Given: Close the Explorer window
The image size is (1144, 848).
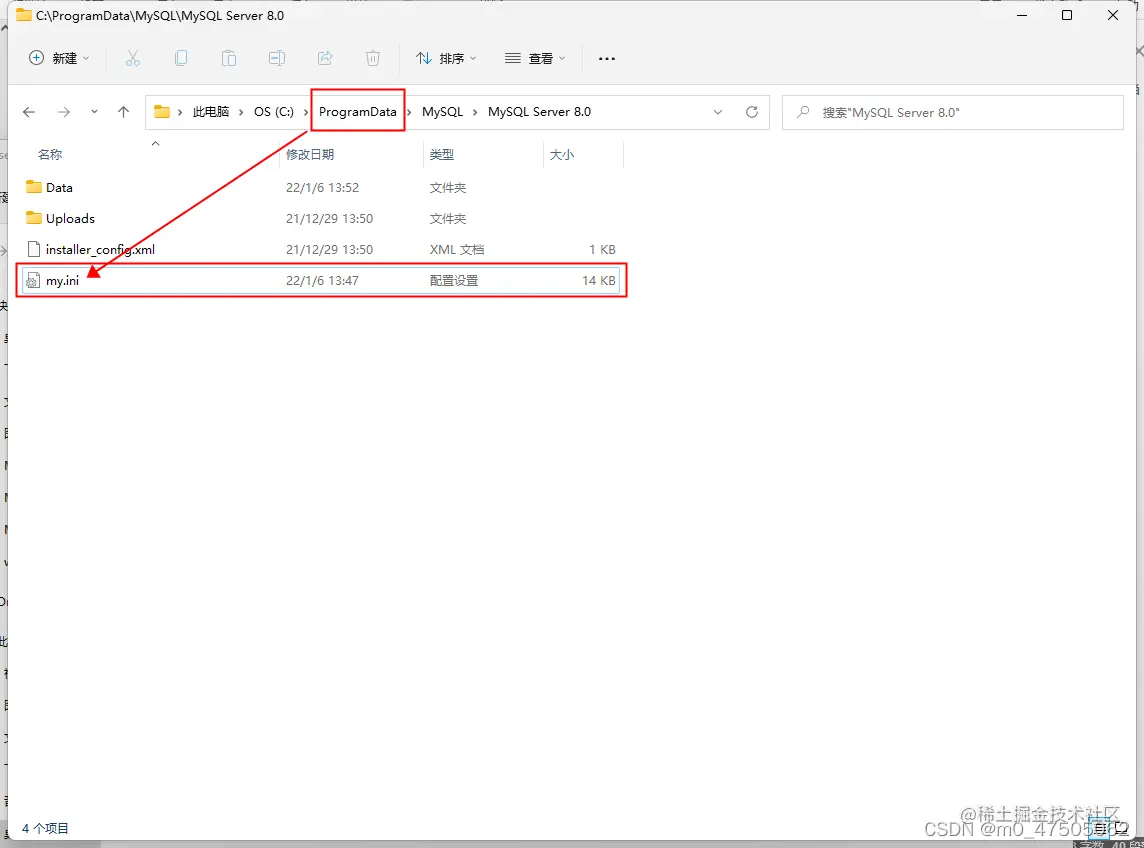Looking at the screenshot, I should pos(1113,15).
